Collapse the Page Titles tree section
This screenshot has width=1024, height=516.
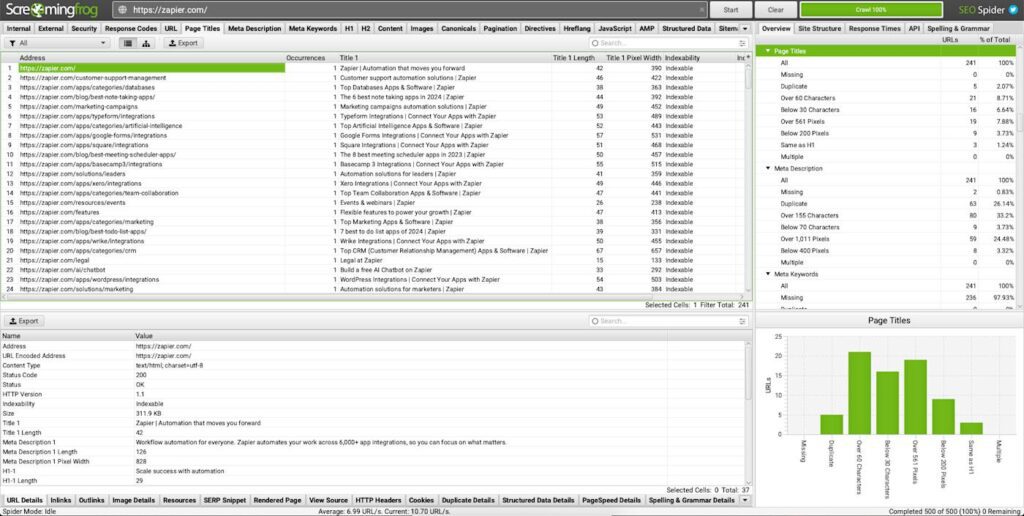coord(767,51)
